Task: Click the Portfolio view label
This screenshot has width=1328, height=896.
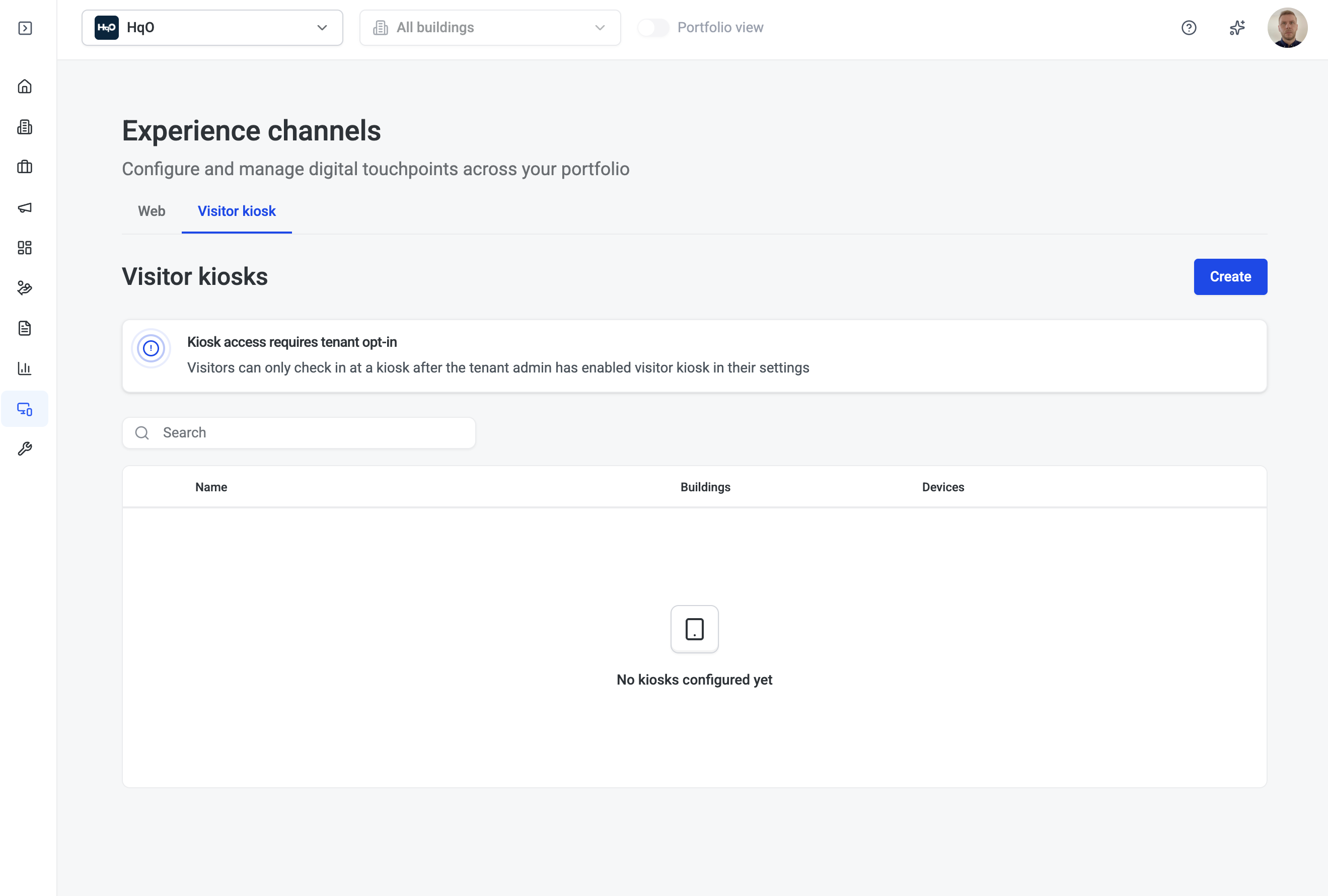Action: pyautogui.click(x=720, y=27)
